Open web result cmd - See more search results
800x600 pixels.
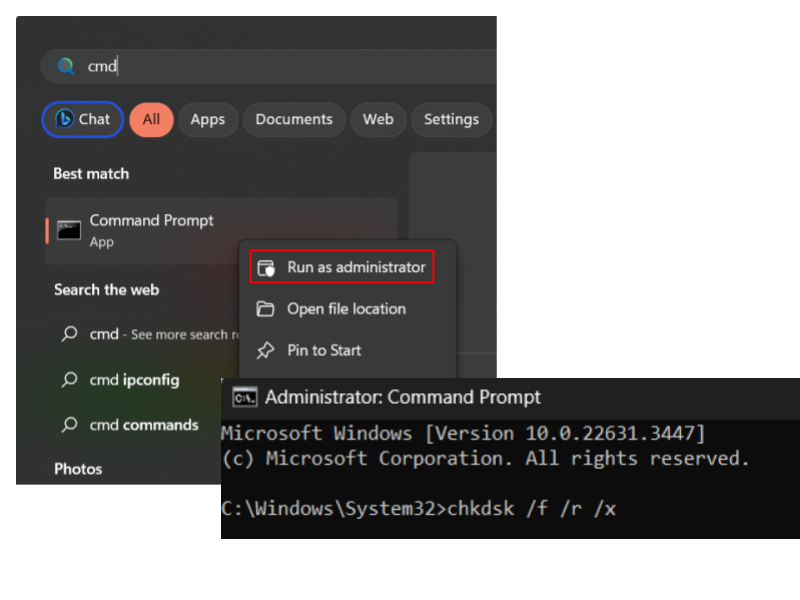coord(148,334)
